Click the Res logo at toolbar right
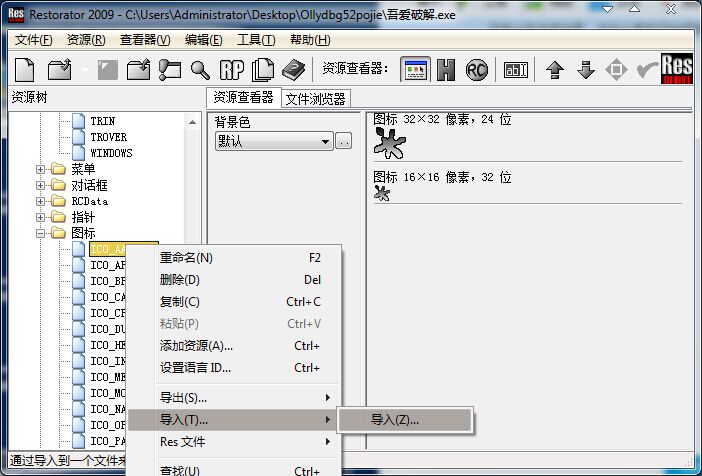This screenshot has width=702, height=476. (x=677, y=69)
